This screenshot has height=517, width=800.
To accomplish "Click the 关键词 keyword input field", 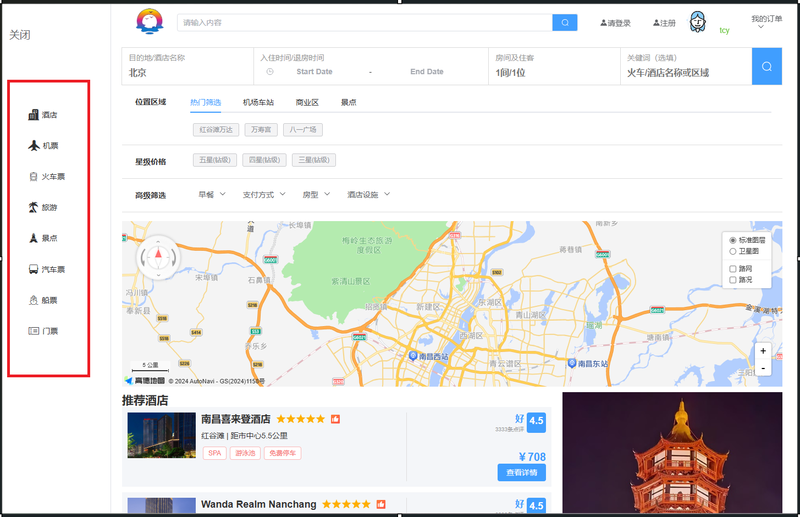I will (x=686, y=66).
